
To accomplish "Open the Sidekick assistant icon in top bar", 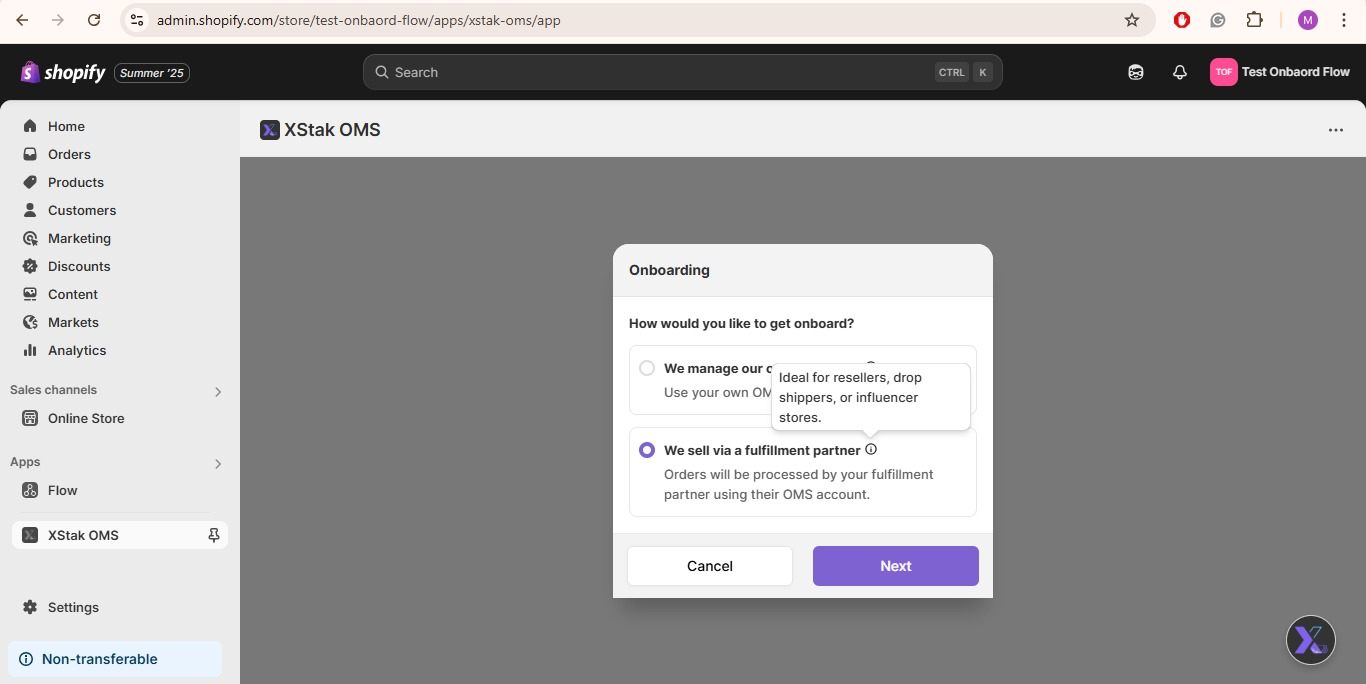I will (1136, 72).
